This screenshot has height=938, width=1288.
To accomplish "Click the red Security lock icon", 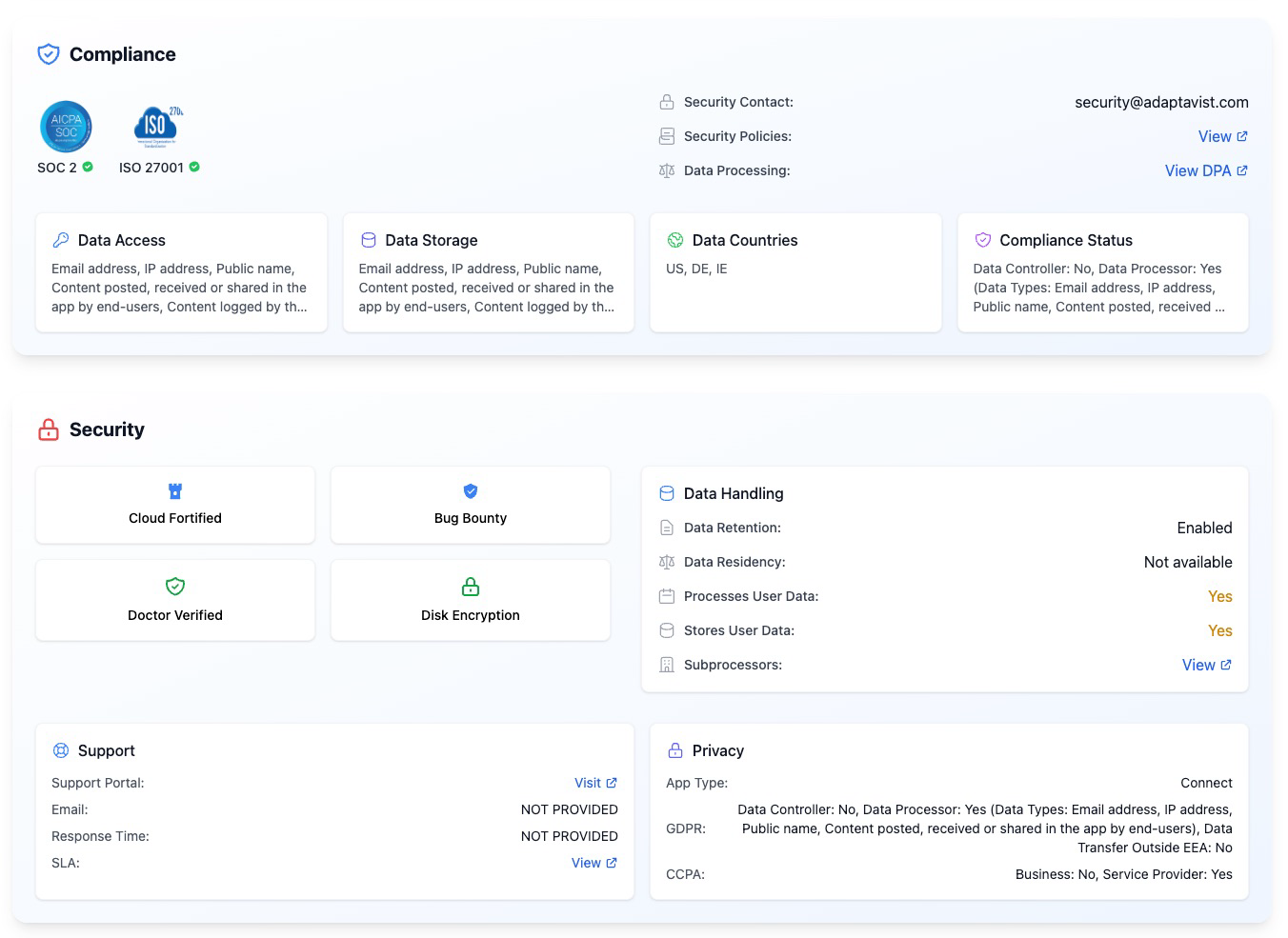I will click(48, 429).
